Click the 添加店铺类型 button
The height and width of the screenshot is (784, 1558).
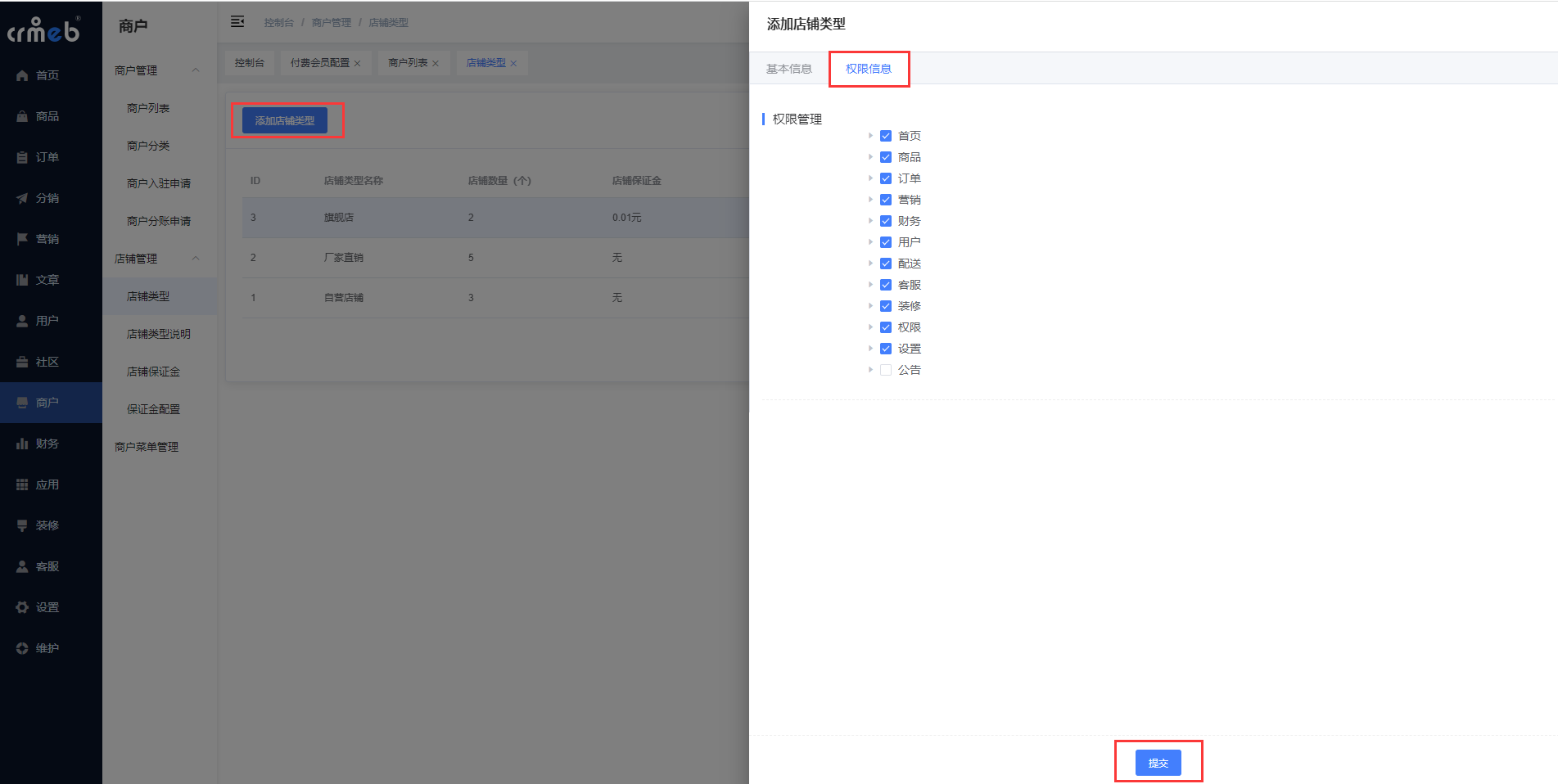(285, 120)
